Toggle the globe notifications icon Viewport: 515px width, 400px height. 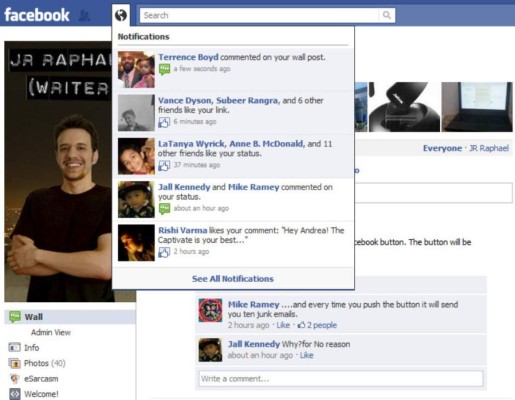(x=121, y=15)
